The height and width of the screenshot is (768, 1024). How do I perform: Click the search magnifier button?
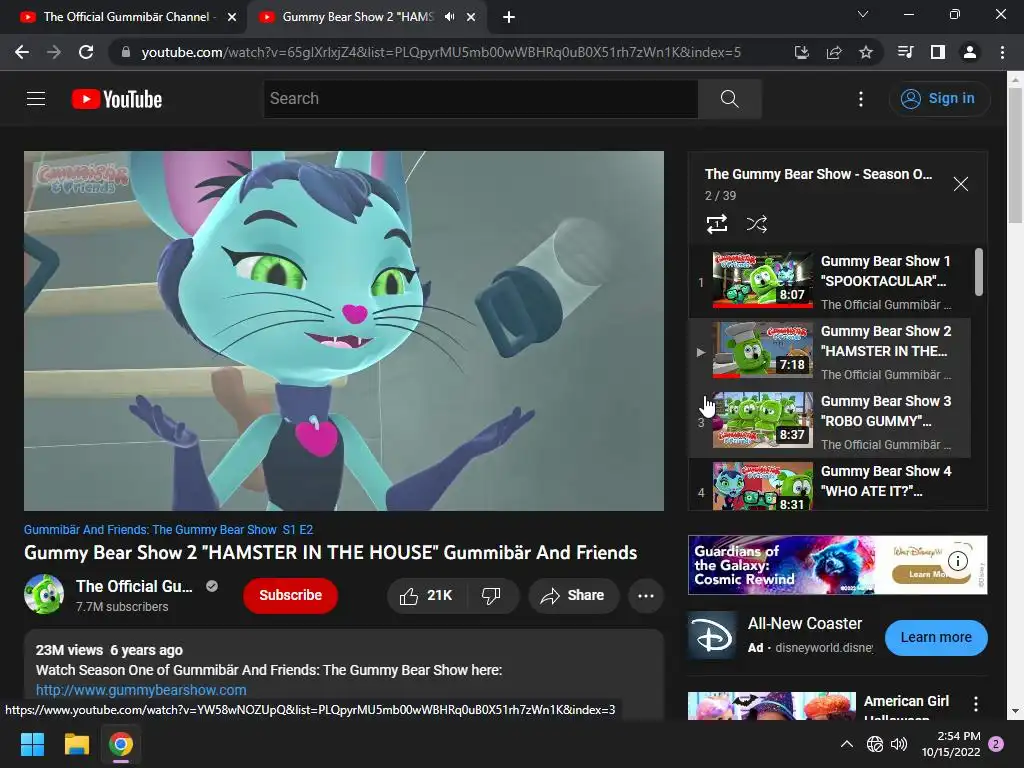(729, 99)
